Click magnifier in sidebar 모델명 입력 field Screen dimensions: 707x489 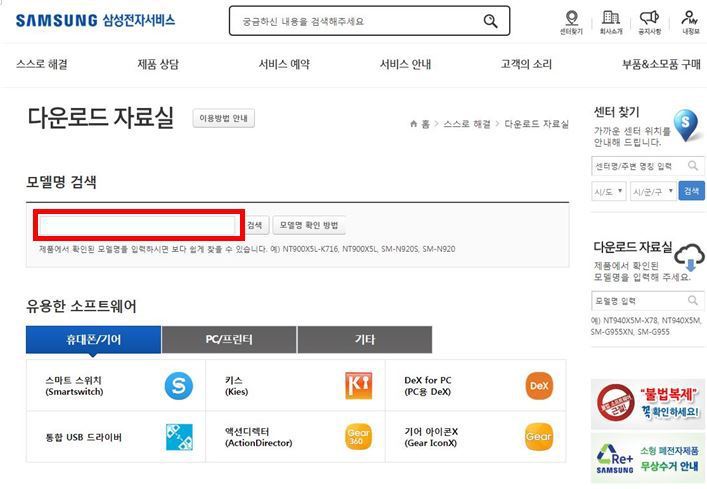693,300
